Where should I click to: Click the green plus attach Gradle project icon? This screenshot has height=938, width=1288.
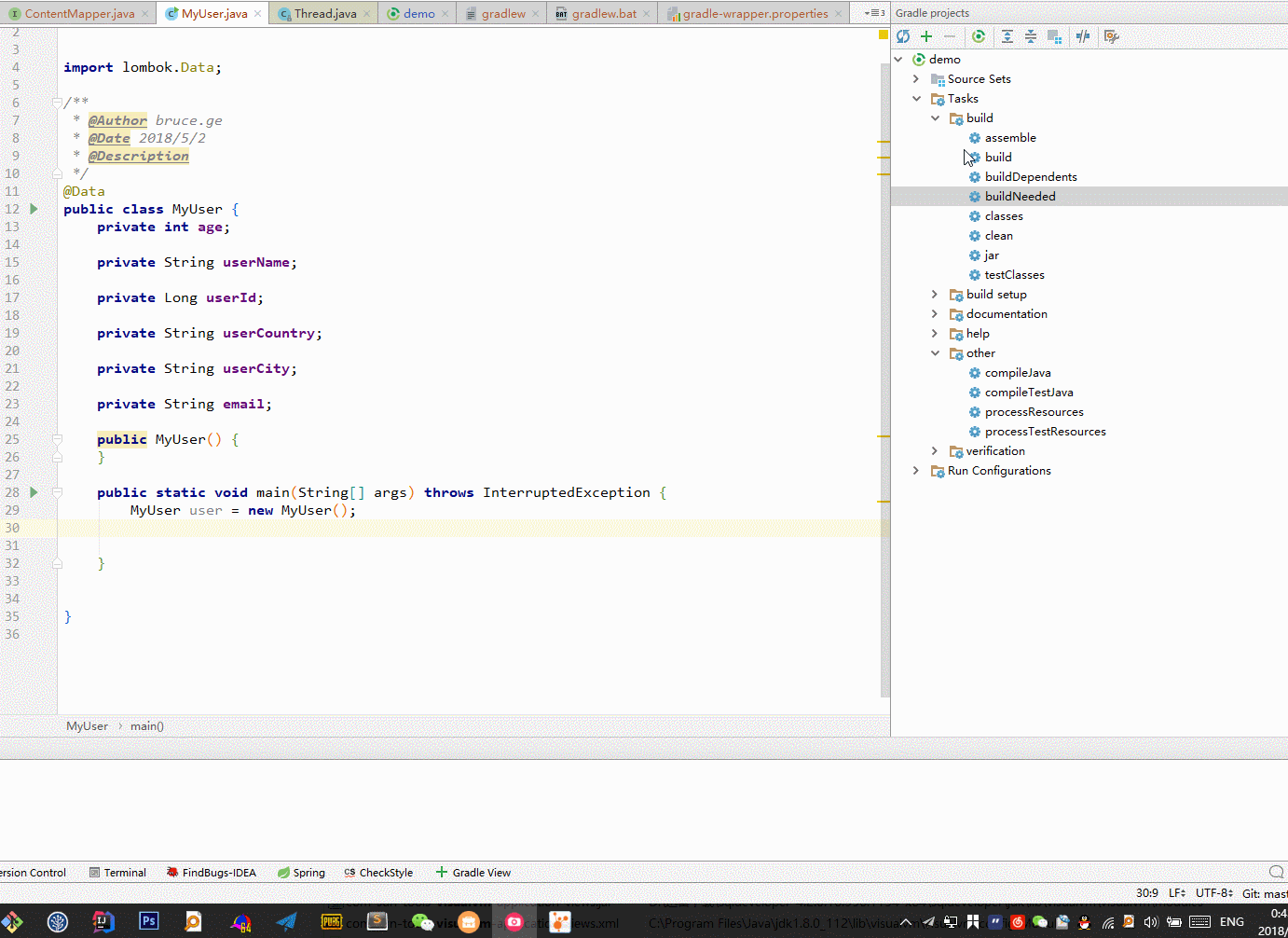click(x=926, y=36)
